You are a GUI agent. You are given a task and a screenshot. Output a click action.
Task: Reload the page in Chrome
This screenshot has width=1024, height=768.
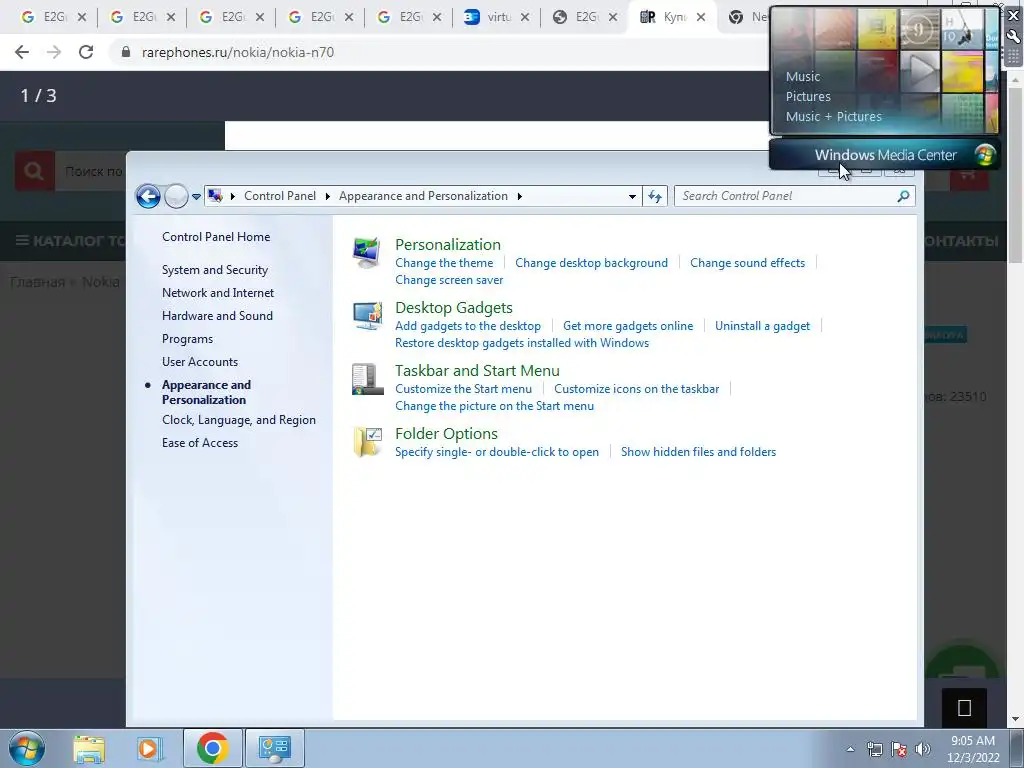point(86,52)
